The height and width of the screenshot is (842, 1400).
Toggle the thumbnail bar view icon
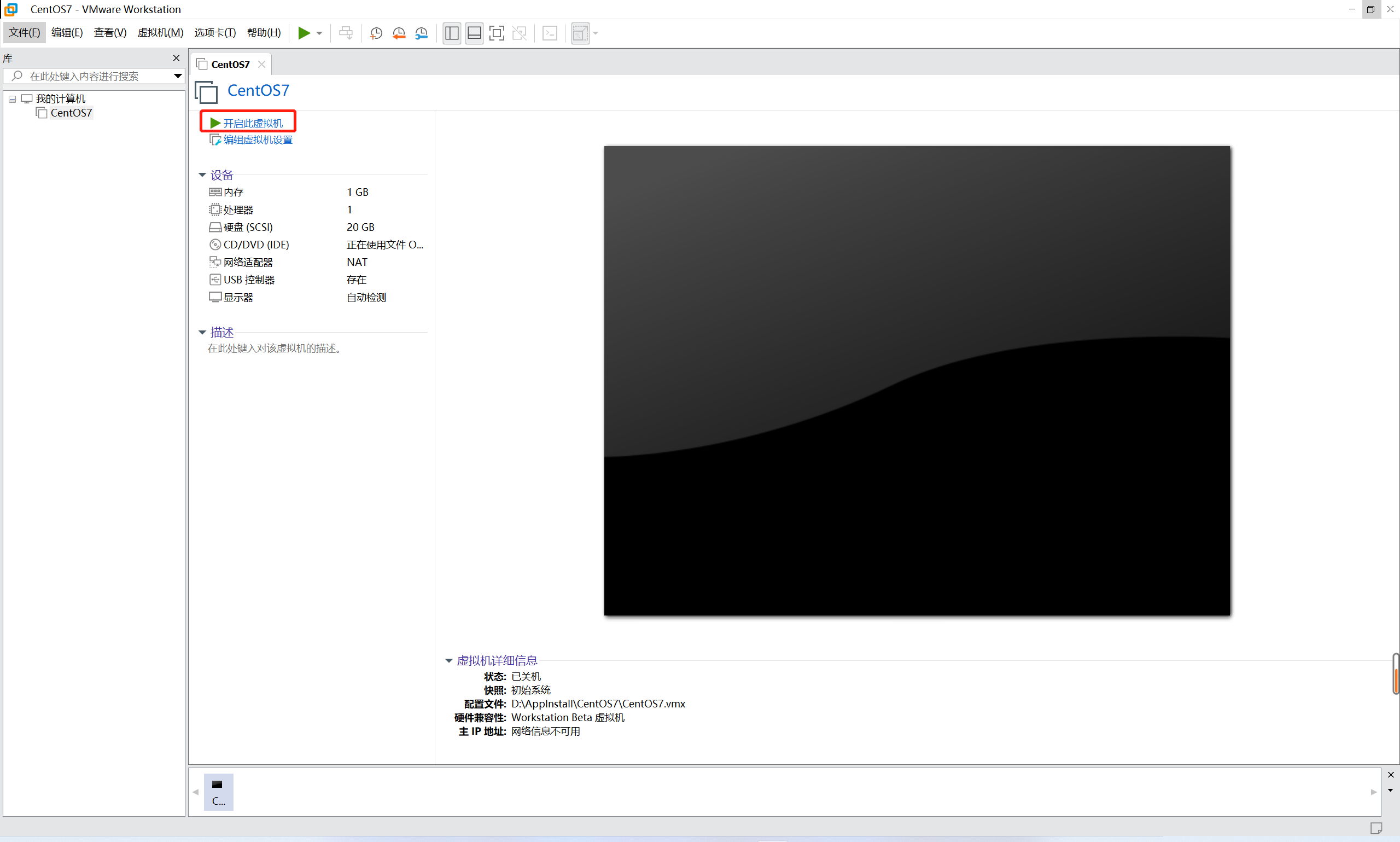click(474, 33)
